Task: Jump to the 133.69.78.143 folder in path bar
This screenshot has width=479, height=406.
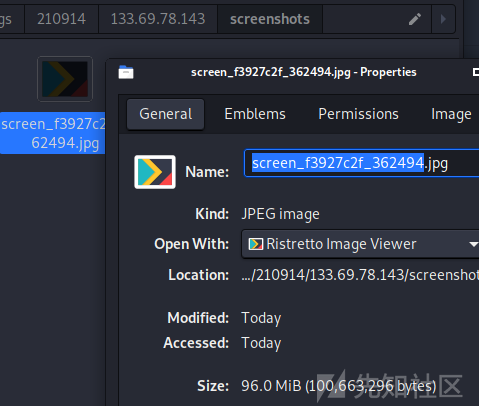Action: (x=158, y=19)
